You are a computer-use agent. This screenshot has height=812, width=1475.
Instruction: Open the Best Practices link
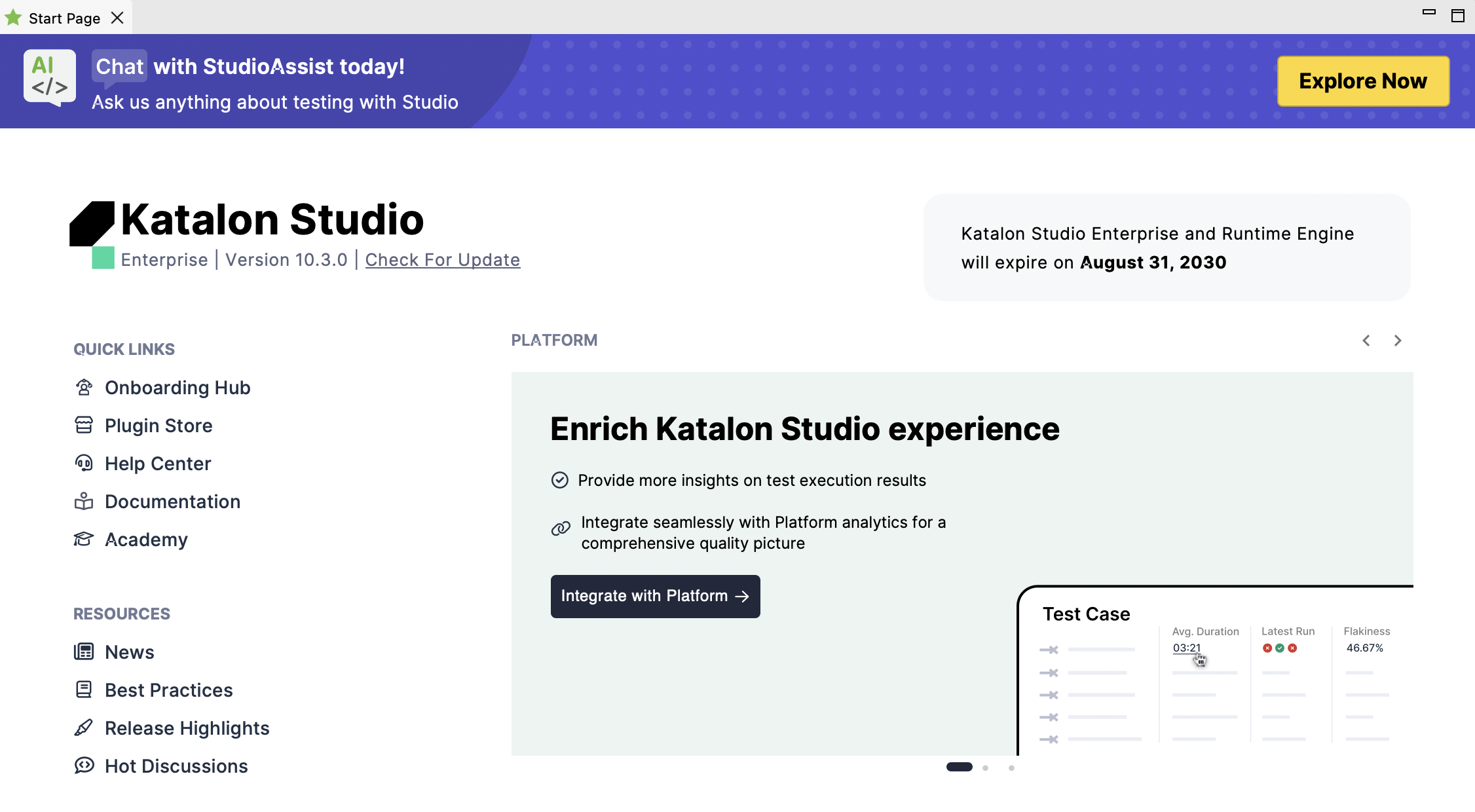(169, 690)
